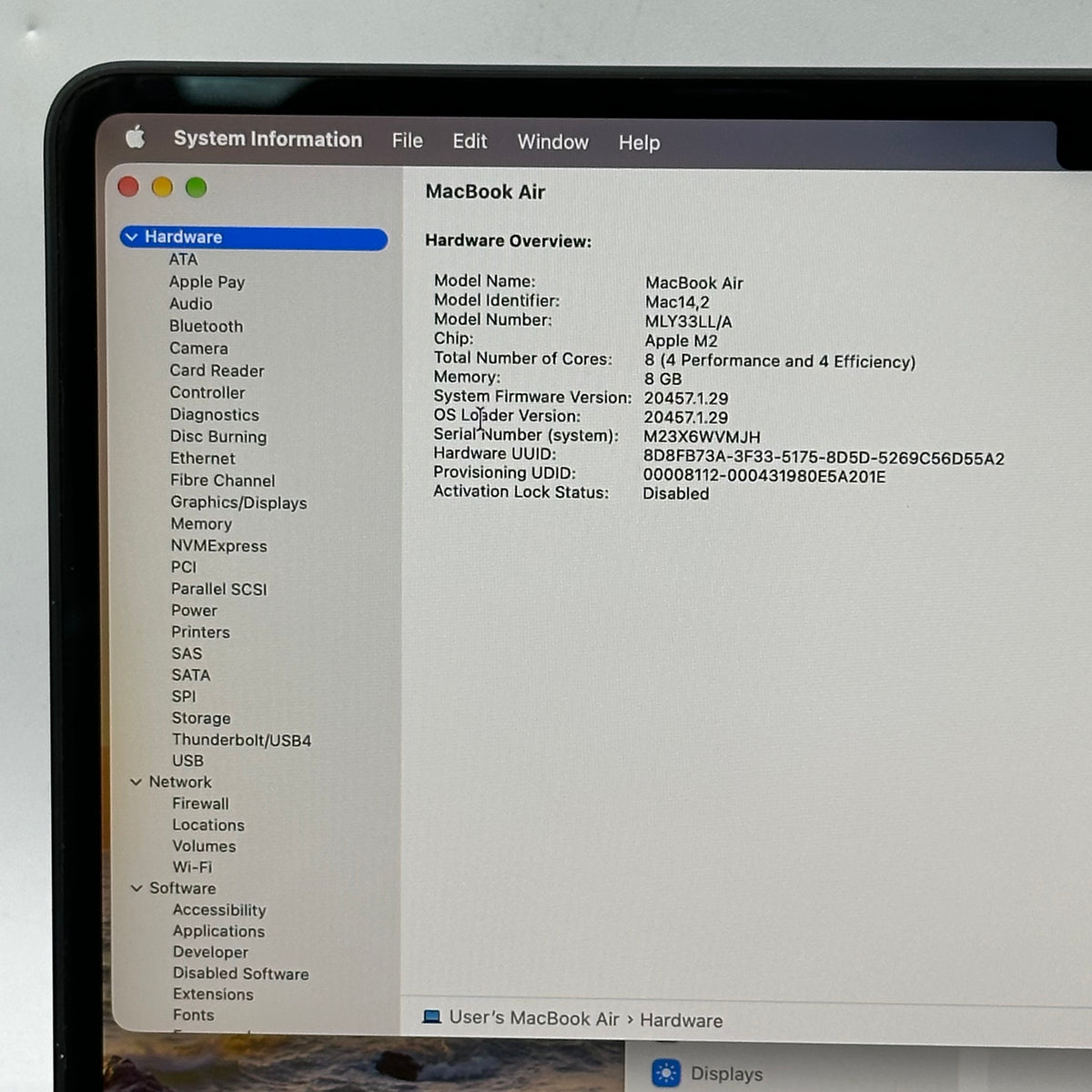
Task: Click the computer icon in path bar
Action: [431, 1016]
